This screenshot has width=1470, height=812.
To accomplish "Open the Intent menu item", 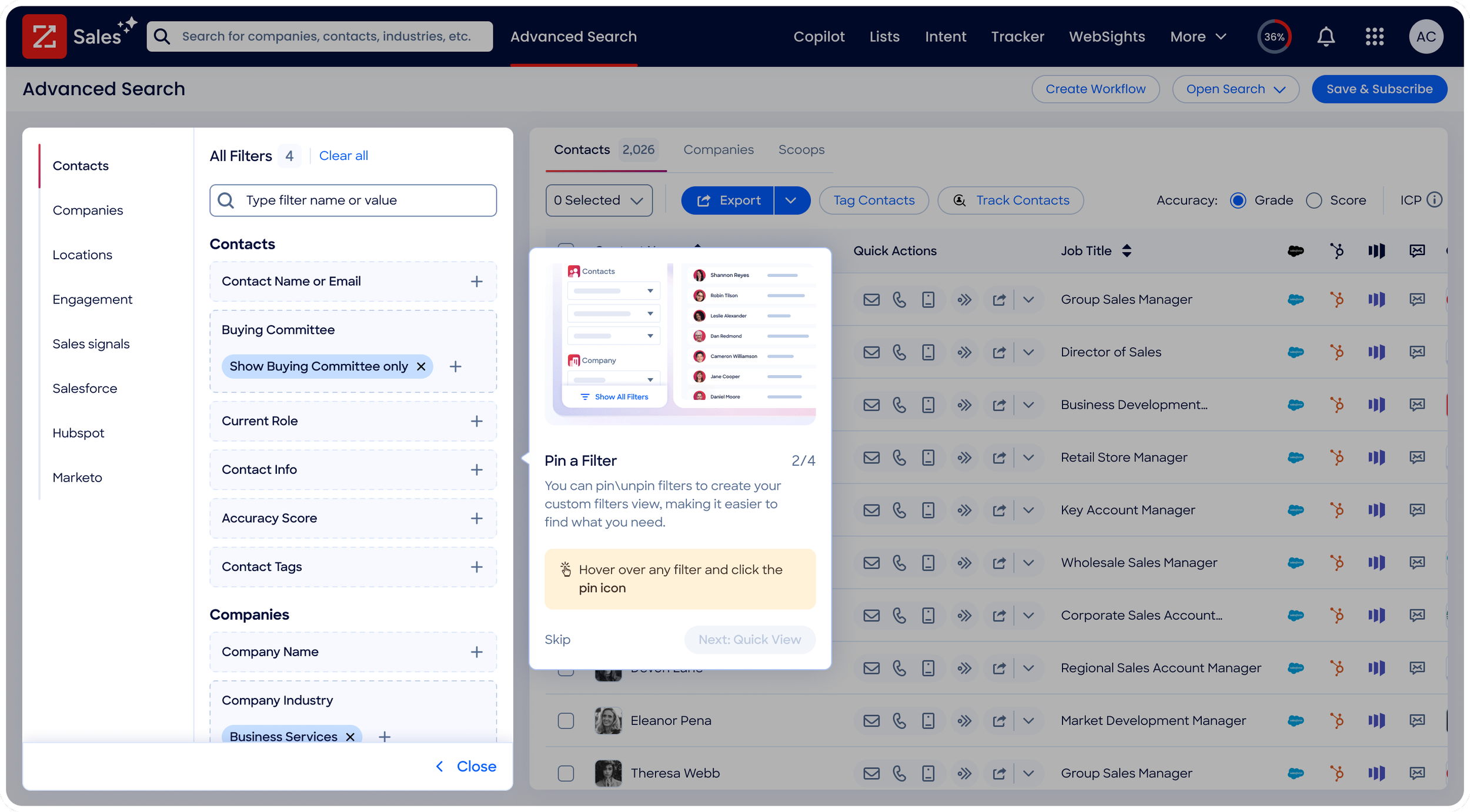I will click(945, 36).
